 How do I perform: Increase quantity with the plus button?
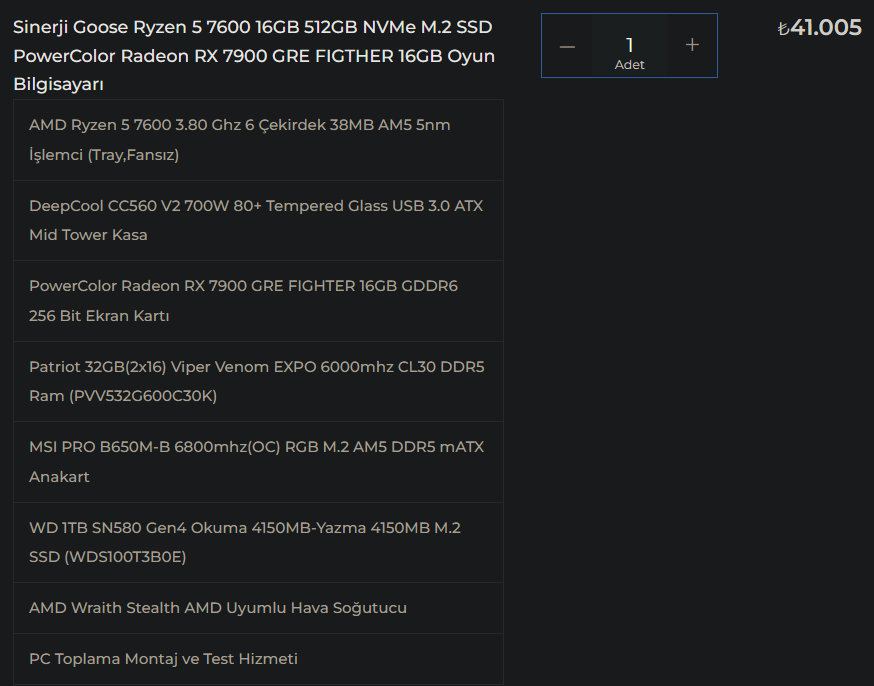click(x=692, y=46)
